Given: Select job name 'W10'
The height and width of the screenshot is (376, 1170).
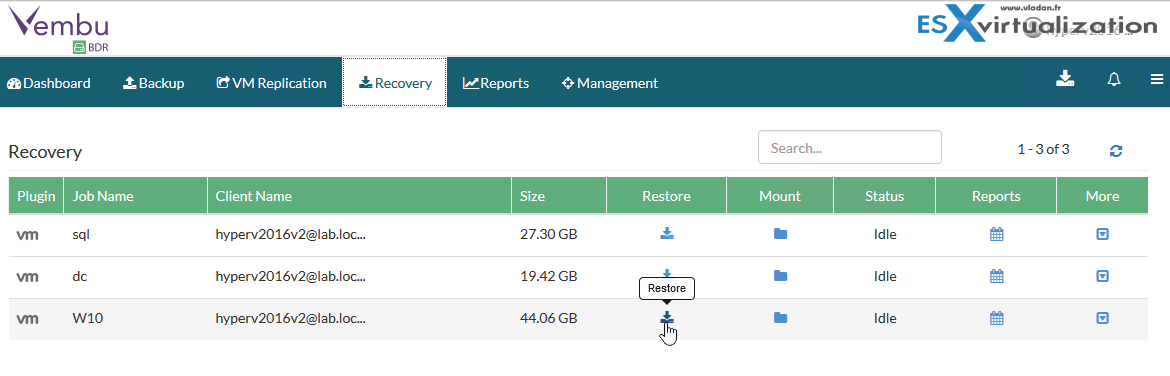Looking at the screenshot, I should point(87,318).
